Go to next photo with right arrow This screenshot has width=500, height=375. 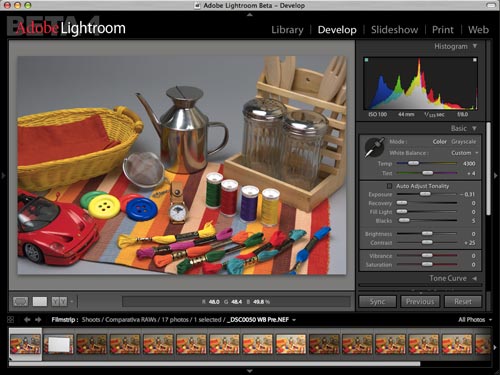tap(38, 320)
